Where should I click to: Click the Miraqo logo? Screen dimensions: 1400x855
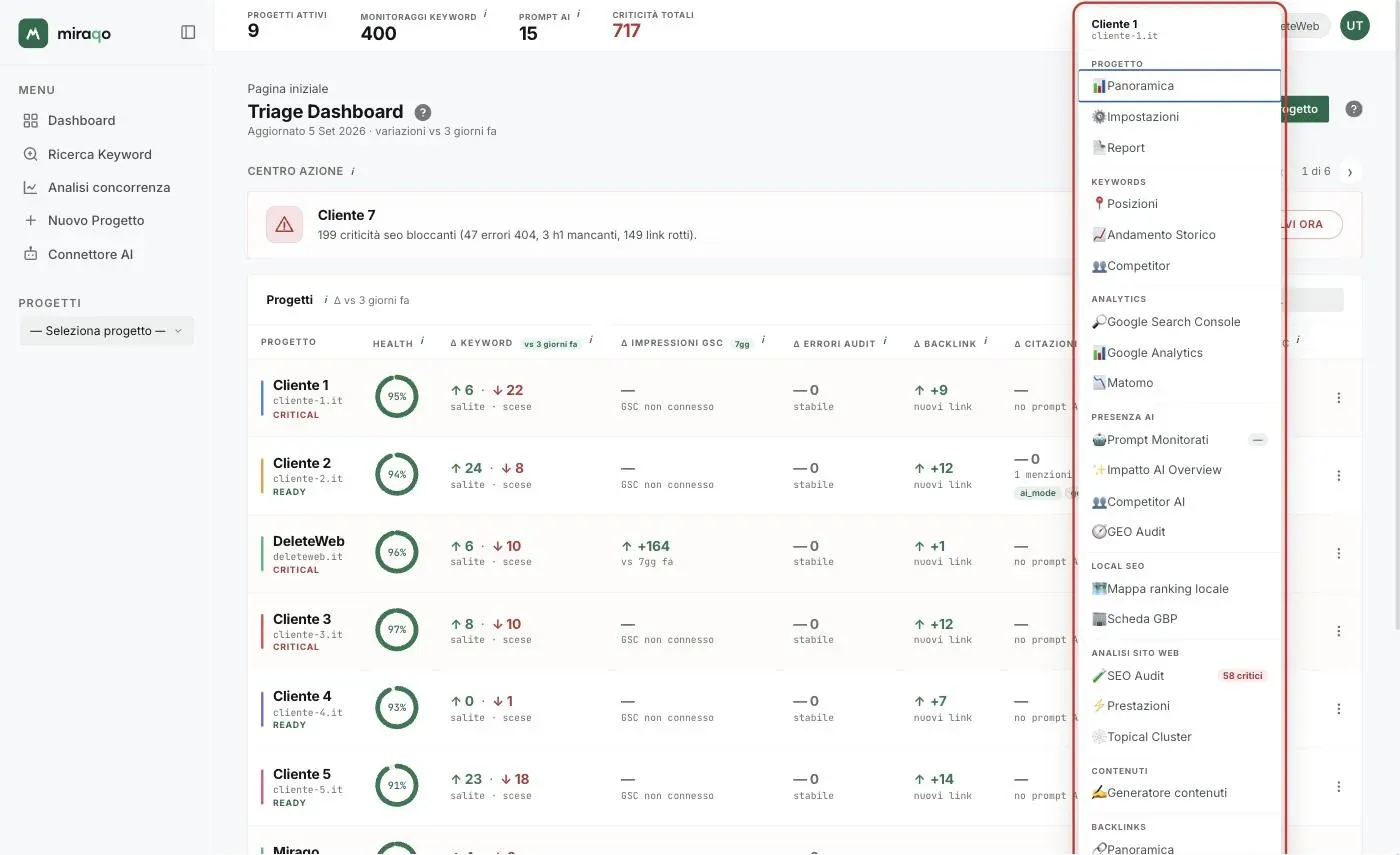65,33
